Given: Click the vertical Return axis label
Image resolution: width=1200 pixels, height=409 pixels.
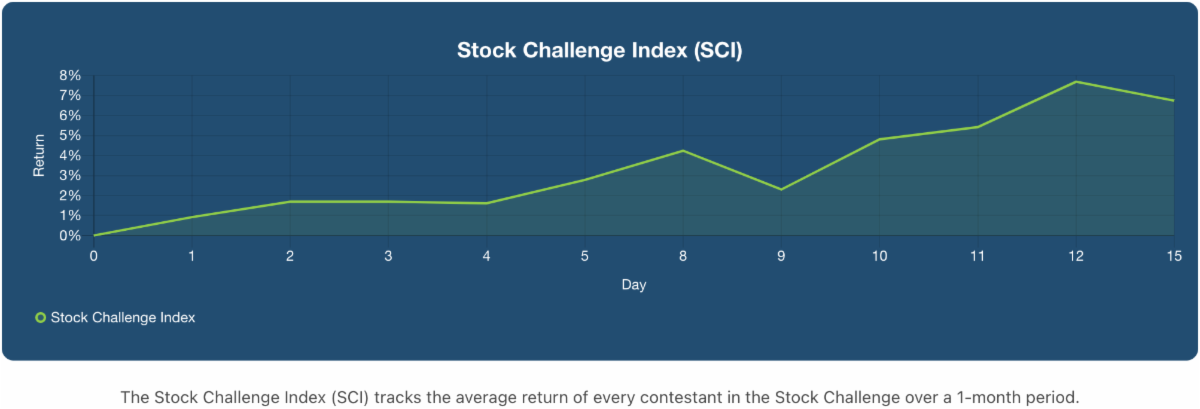Looking at the screenshot, I should click(40, 156).
